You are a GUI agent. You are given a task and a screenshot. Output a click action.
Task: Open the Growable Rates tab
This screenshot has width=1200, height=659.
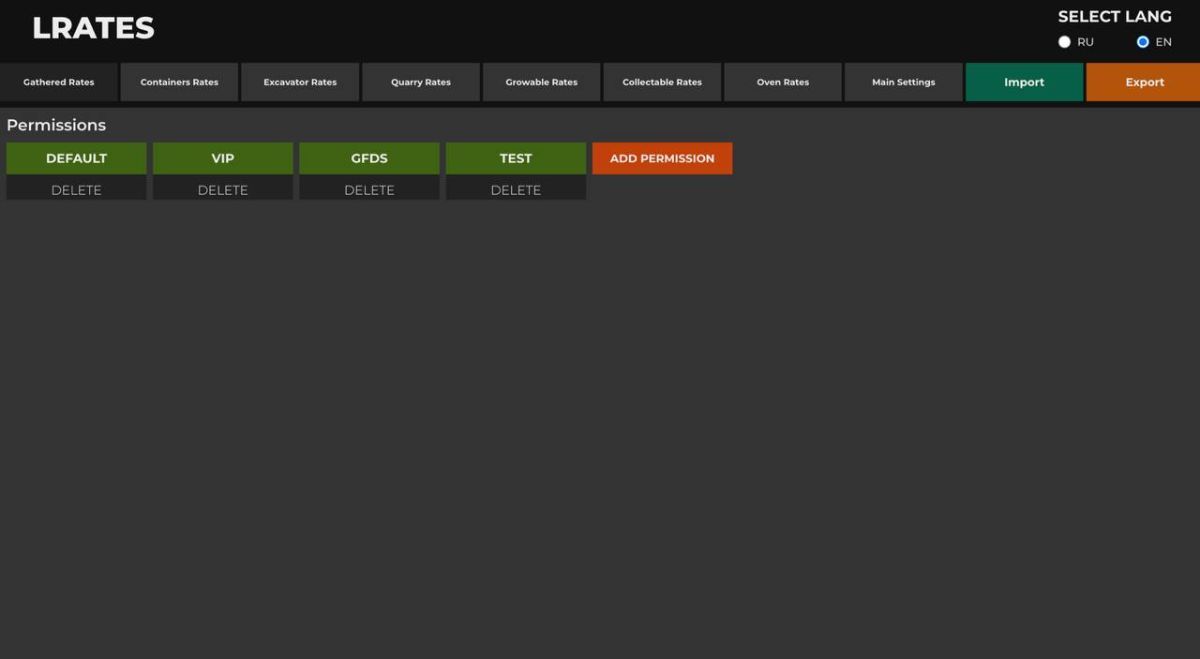tap(541, 82)
